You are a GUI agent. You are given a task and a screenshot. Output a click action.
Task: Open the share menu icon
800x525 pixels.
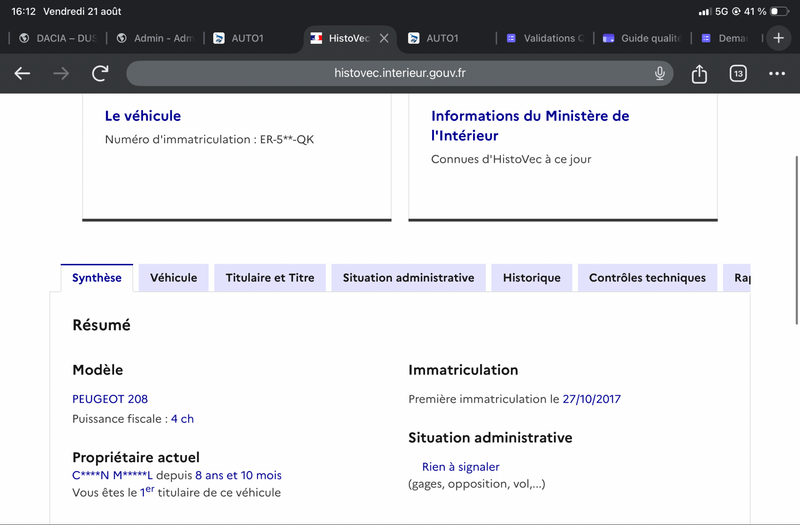699,73
